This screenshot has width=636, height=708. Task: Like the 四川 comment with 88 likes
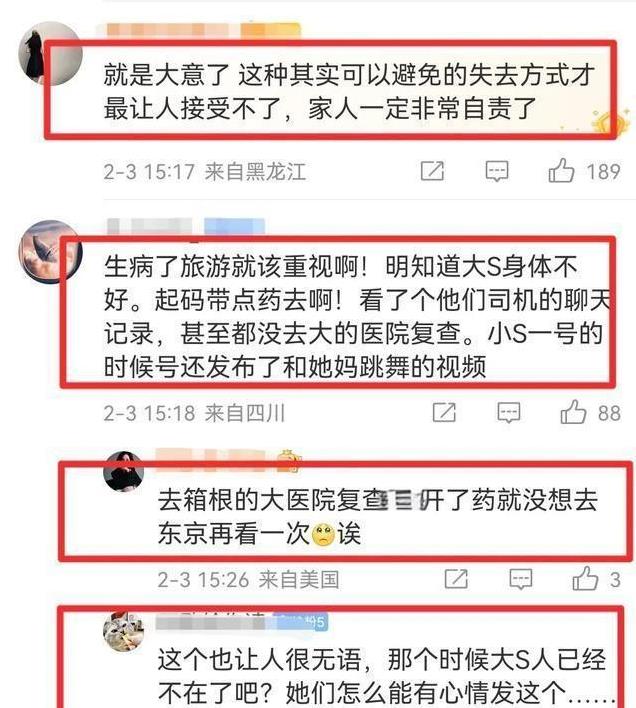coord(573,412)
